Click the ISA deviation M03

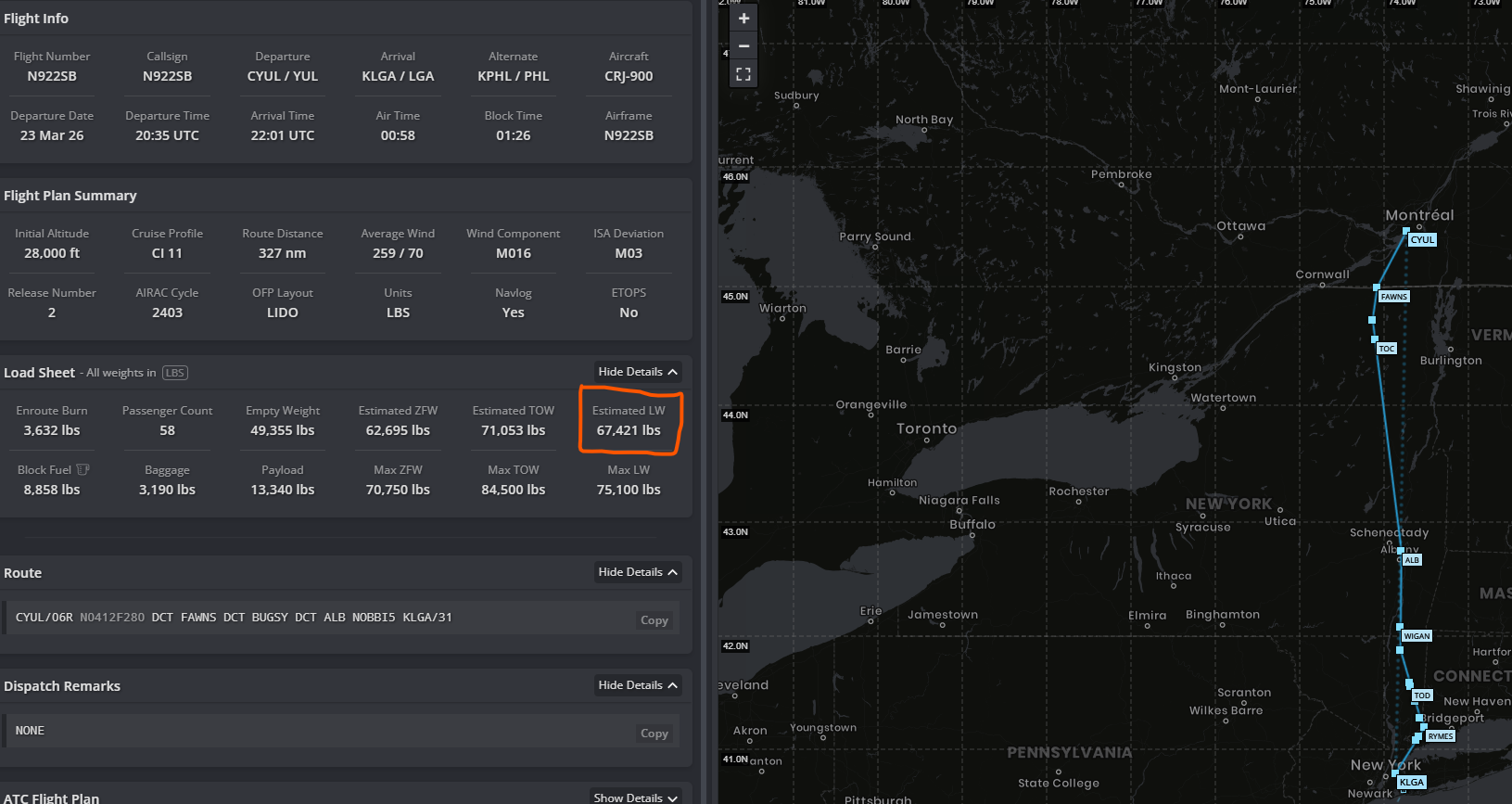(x=629, y=253)
